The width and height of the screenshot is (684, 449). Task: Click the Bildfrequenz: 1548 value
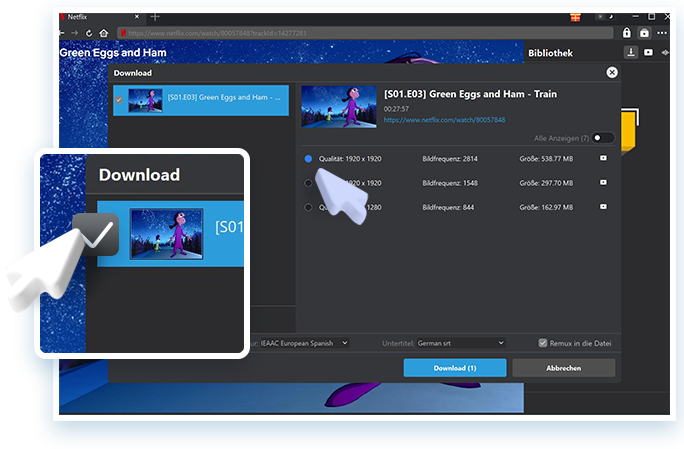click(450, 183)
